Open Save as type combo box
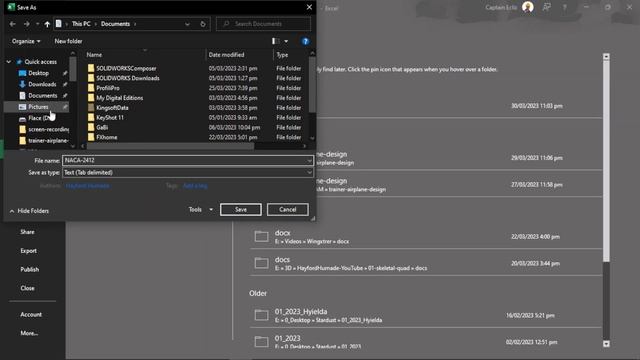The image size is (640, 360). tap(188, 173)
